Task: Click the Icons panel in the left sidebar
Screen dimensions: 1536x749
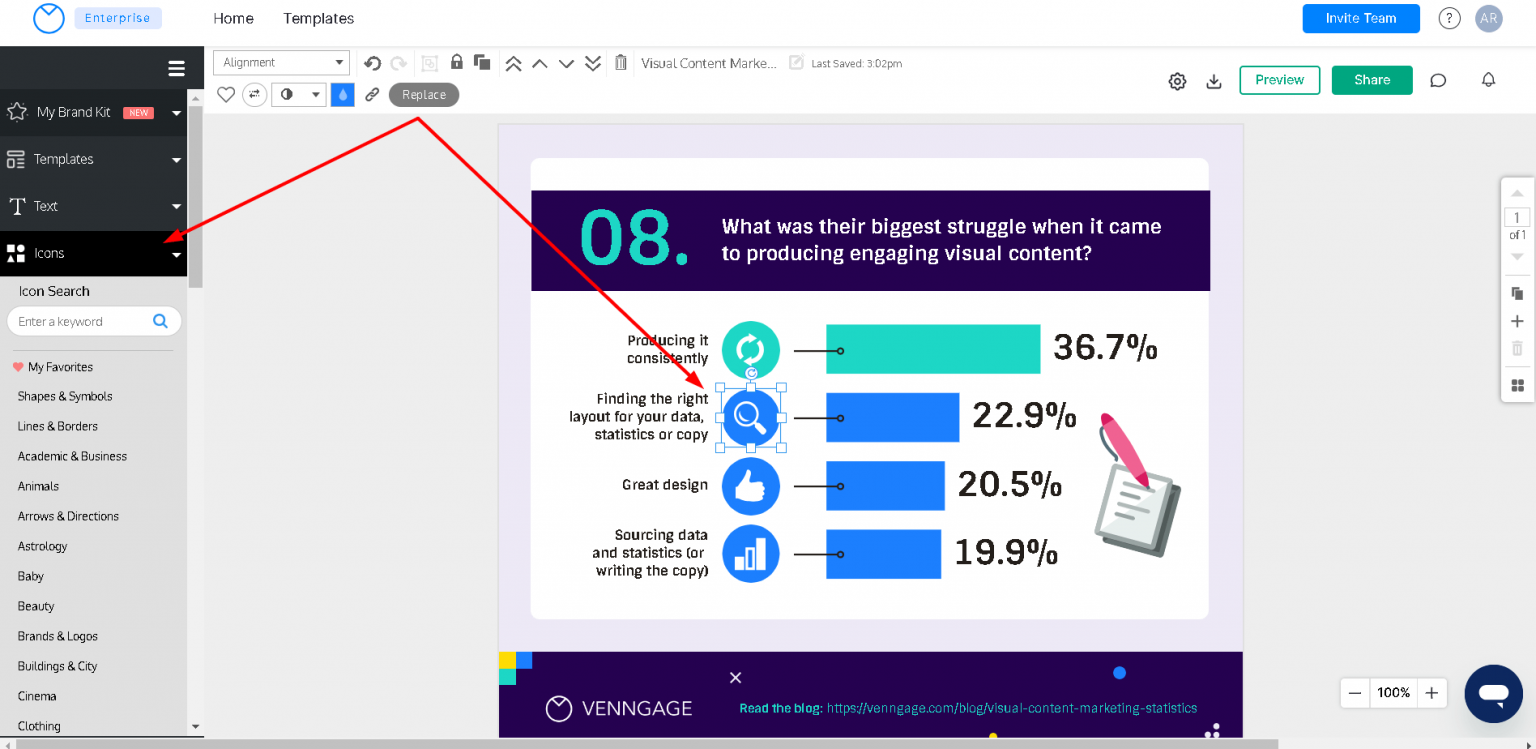Action: point(48,253)
